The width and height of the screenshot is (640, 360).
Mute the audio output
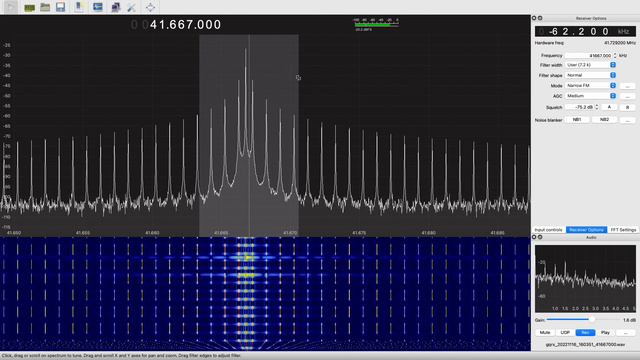(x=545, y=333)
